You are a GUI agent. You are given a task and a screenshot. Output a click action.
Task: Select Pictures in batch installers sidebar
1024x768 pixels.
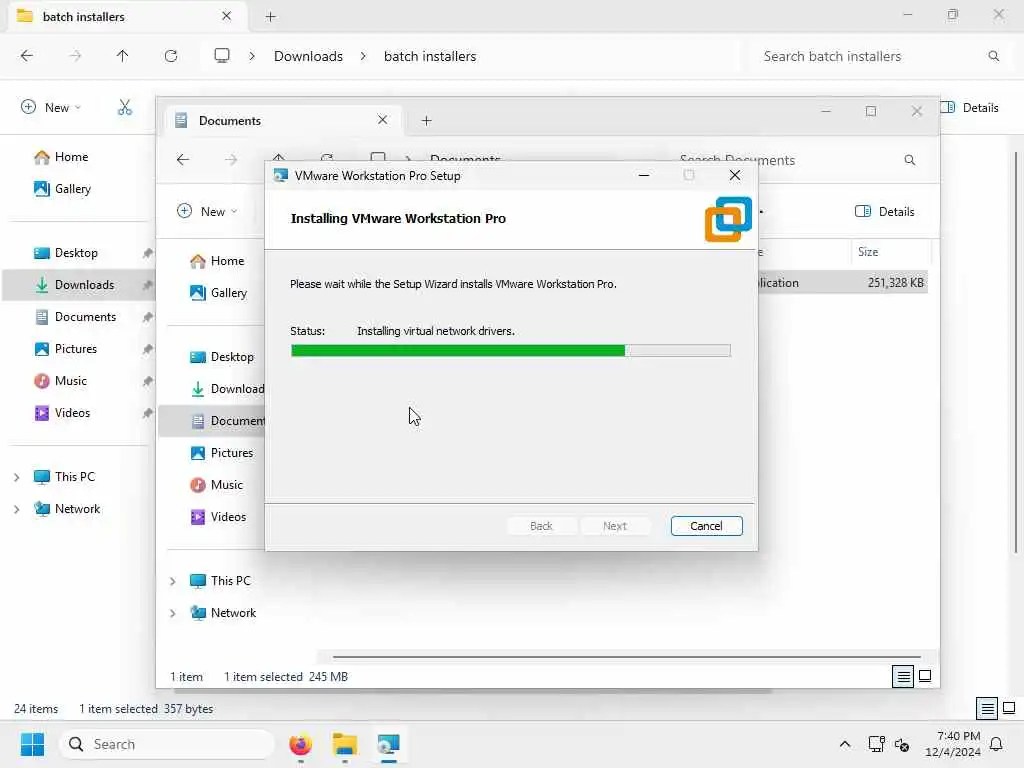[x=76, y=349]
